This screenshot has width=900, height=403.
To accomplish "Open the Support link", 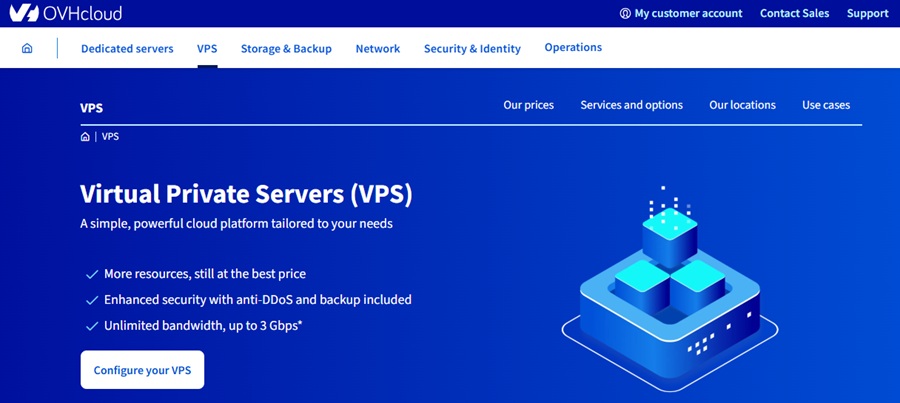I will coord(867,13).
